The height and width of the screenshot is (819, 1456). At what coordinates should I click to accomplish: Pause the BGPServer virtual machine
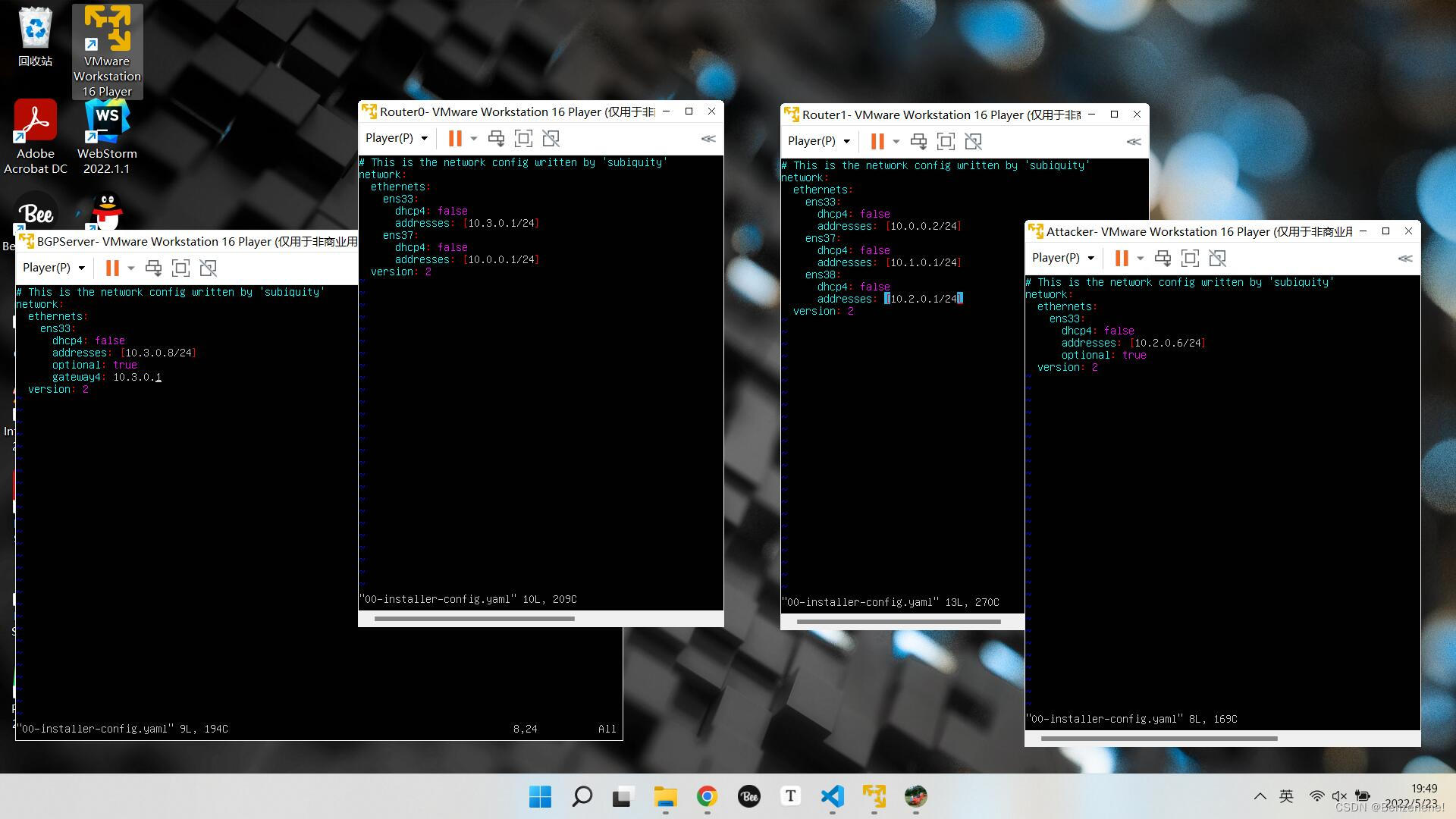point(112,268)
